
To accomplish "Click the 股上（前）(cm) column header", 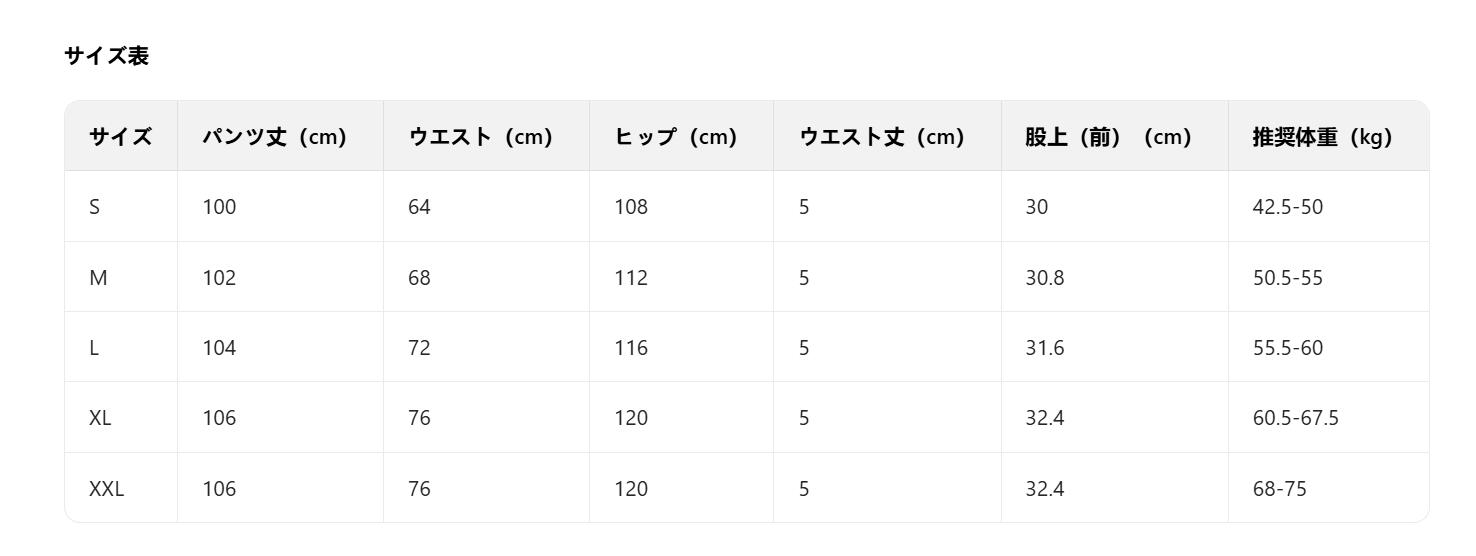I will pyautogui.click(x=1108, y=137).
